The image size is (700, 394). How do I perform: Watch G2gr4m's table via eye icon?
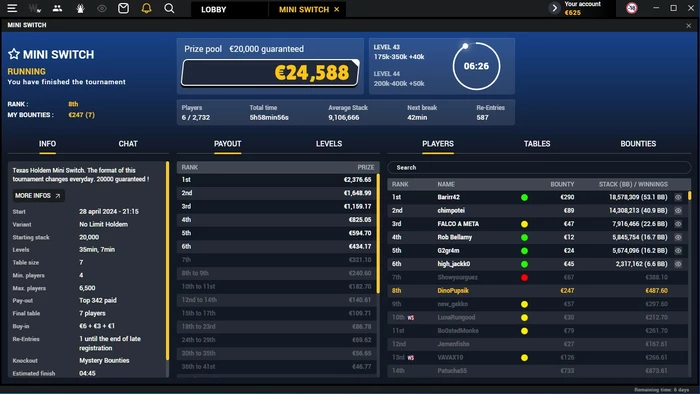pos(678,251)
